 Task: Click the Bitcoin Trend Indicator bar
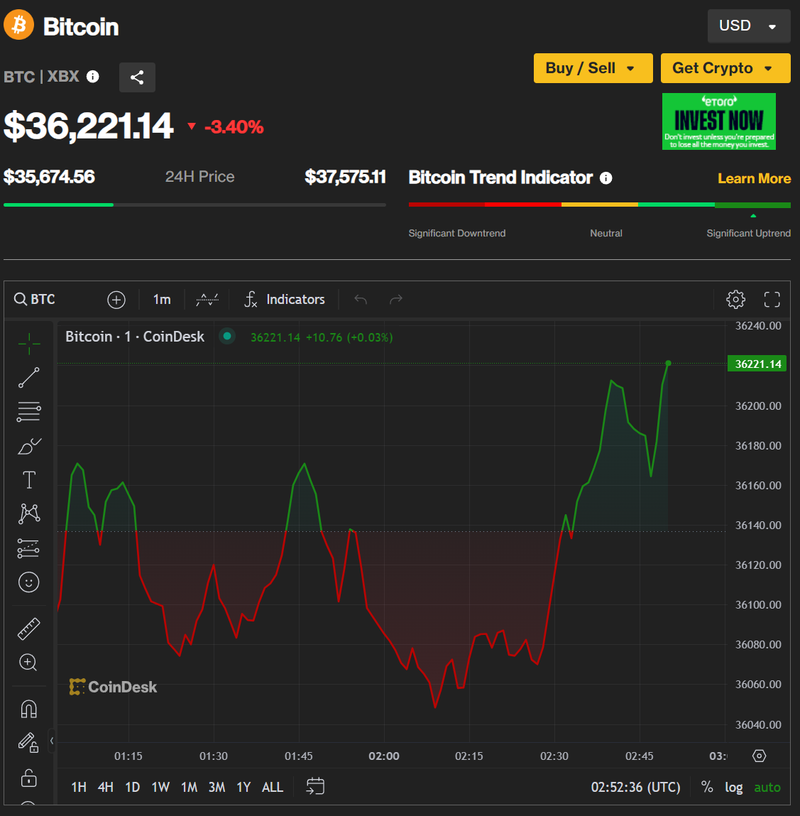click(x=599, y=204)
